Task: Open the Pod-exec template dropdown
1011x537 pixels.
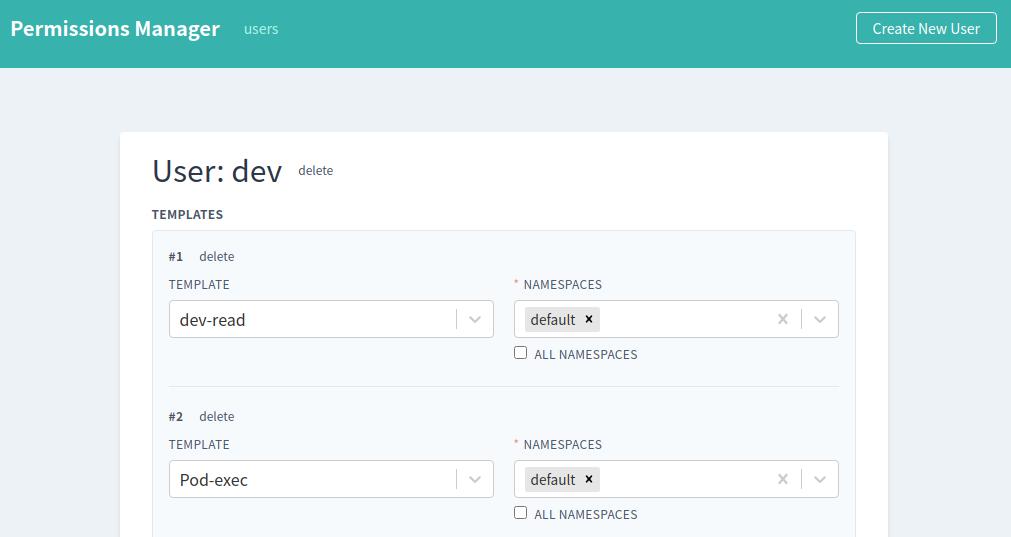Action: point(331,479)
